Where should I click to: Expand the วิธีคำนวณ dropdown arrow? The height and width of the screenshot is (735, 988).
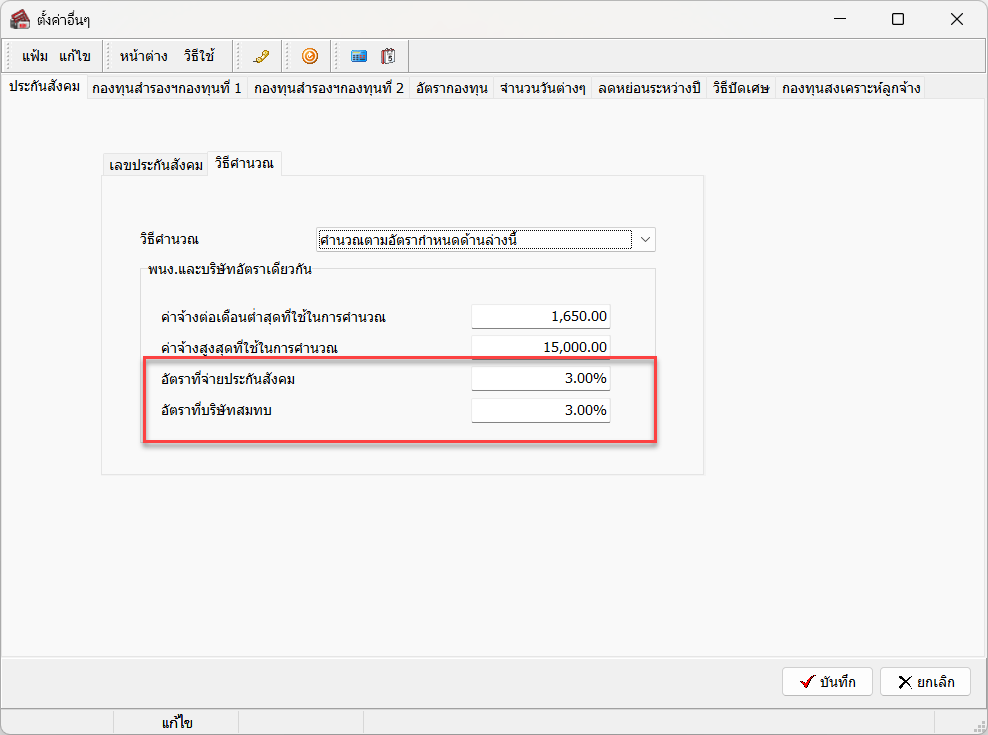[645, 239]
